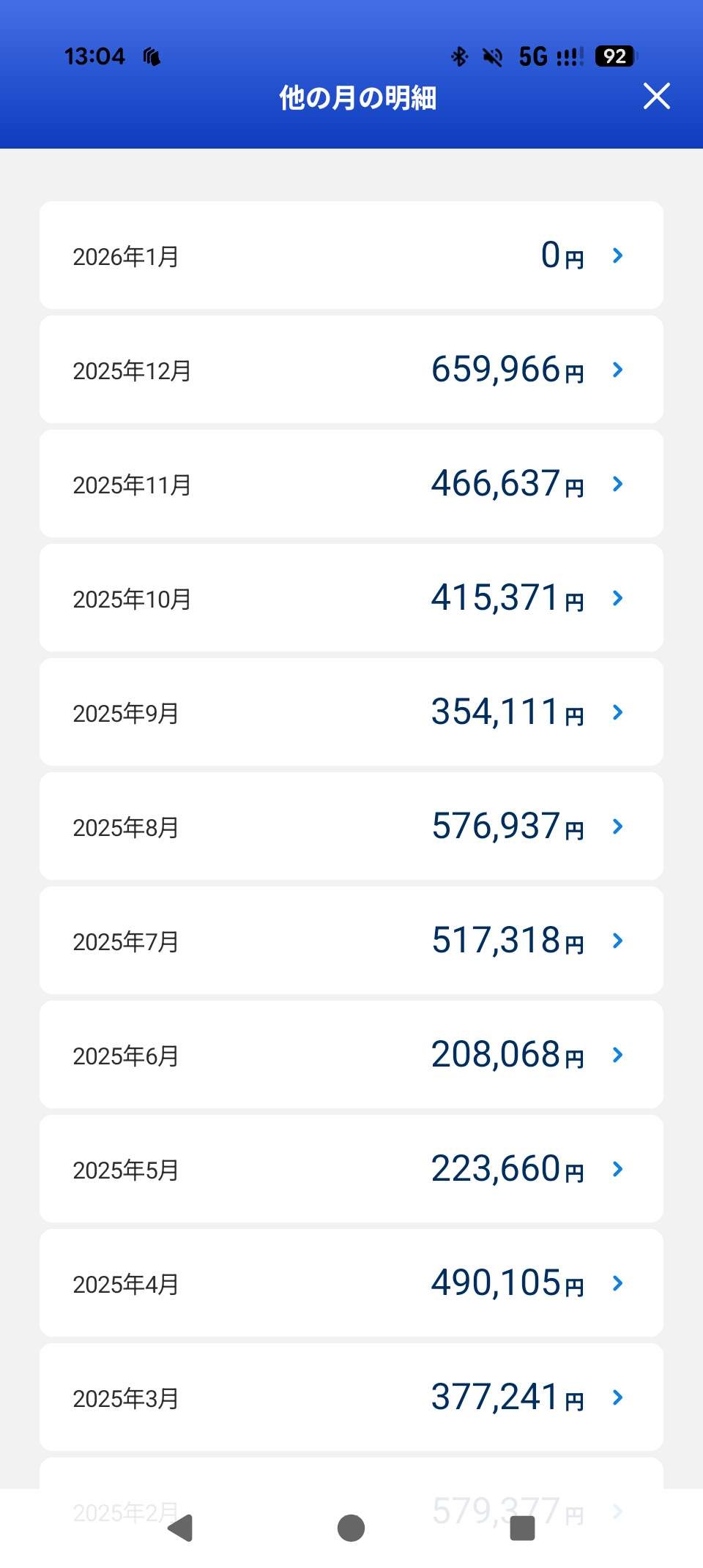Select the 2025年3月 month label
703x1568 pixels.
click(x=126, y=1399)
